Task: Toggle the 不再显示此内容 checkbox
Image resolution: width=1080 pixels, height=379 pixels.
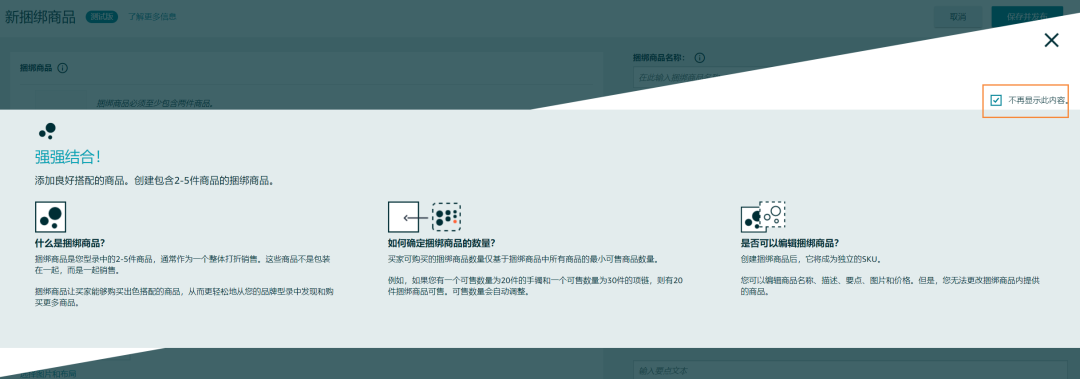Action: point(996,100)
